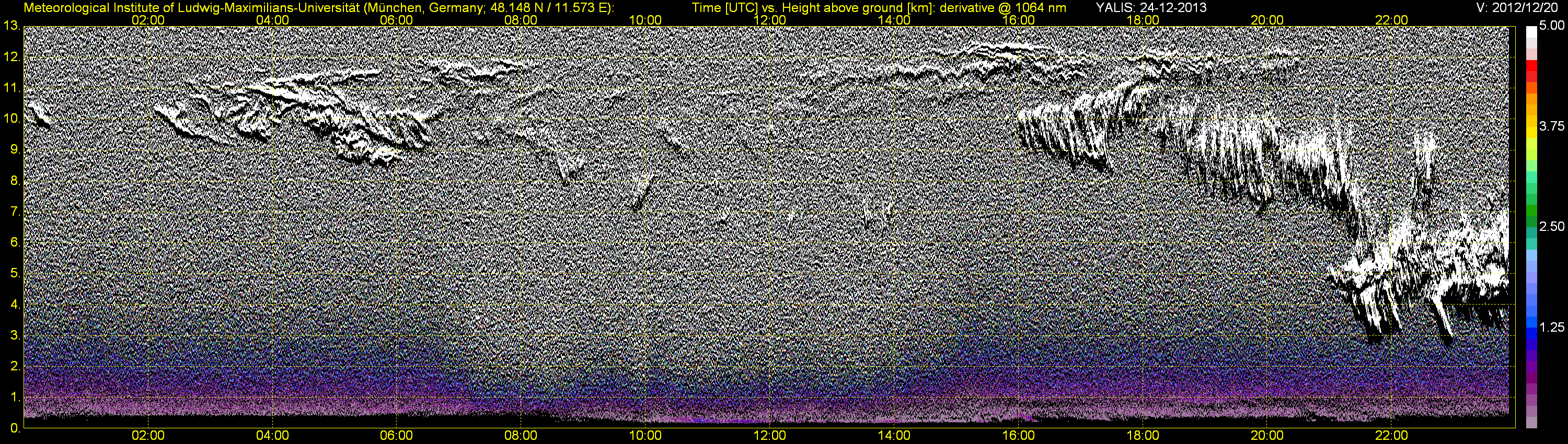The image size is (1568, 444).
Task: Click the 4 km label on the height axis
Action: (15, 305)
